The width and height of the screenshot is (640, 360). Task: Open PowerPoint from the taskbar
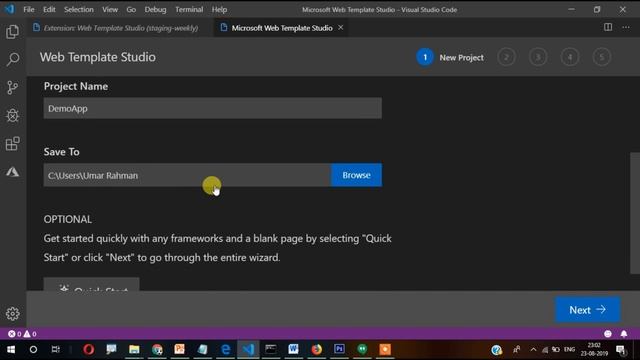[x=180, y=349]
